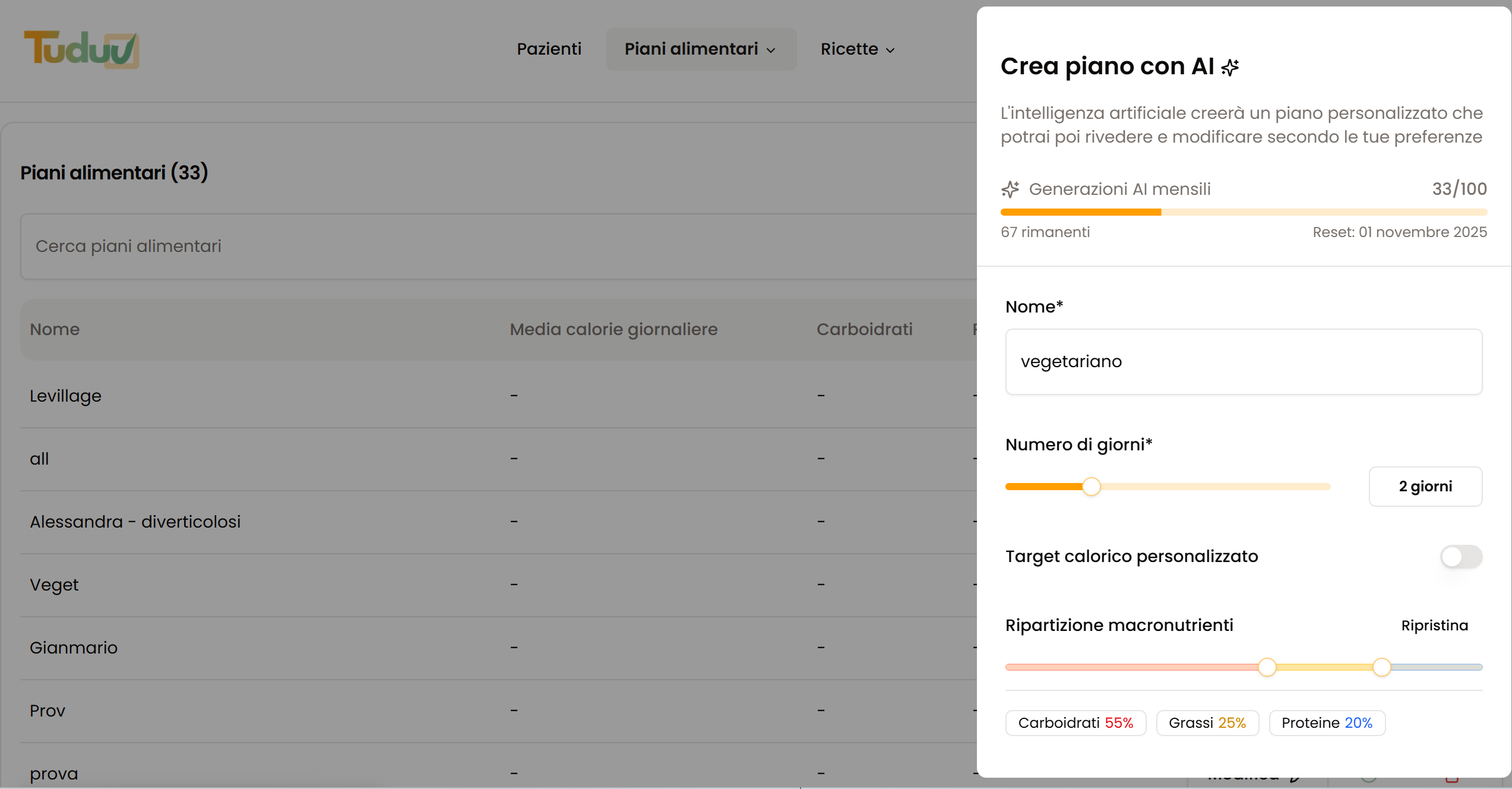Viewport: 1512px width, 789px height.
Task: Go to the Pazienti page
Action: (x=549, y=49)
